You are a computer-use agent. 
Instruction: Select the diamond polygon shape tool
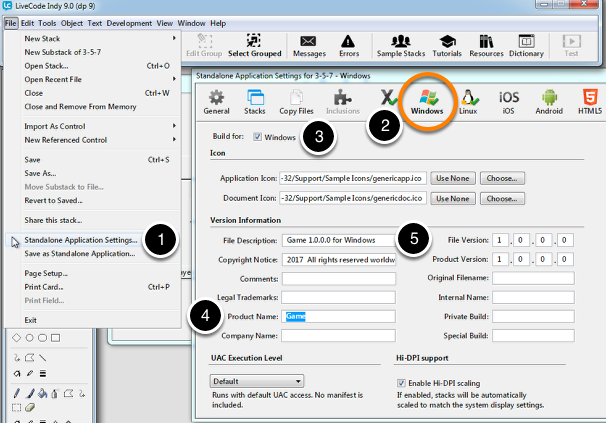point(17,338)
